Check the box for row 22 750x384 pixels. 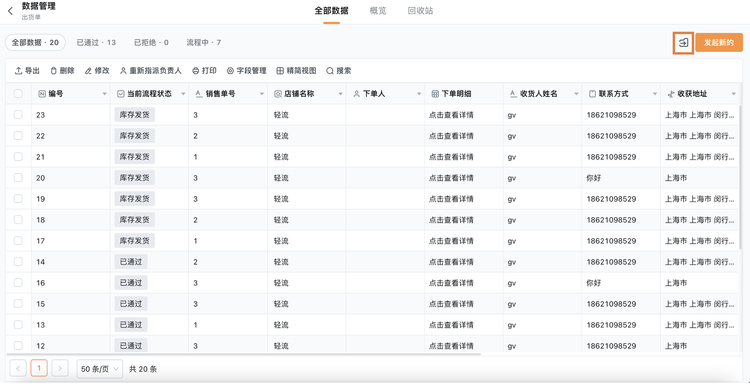18,136
